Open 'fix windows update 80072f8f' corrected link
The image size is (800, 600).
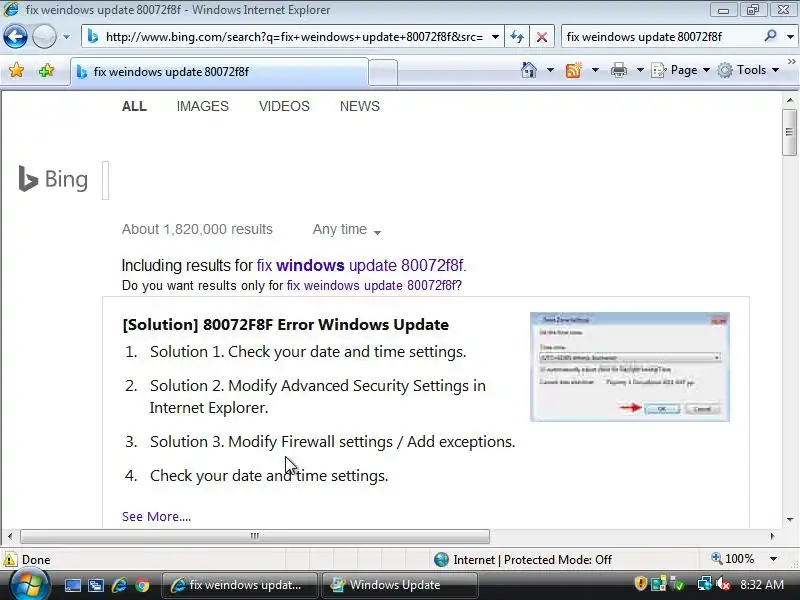point(361,265)
